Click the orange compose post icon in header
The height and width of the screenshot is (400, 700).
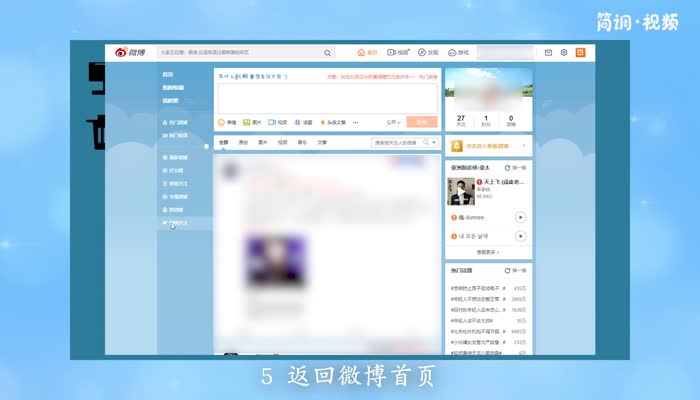[x=580, y=52]
